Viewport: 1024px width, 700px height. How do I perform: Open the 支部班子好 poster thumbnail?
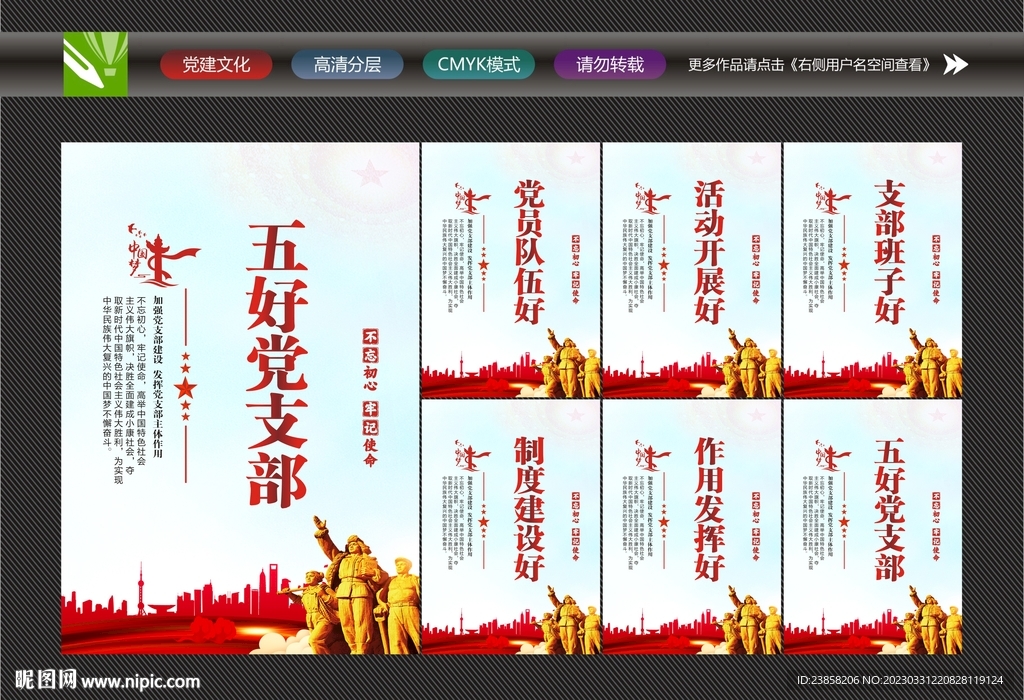pos(872,270)
